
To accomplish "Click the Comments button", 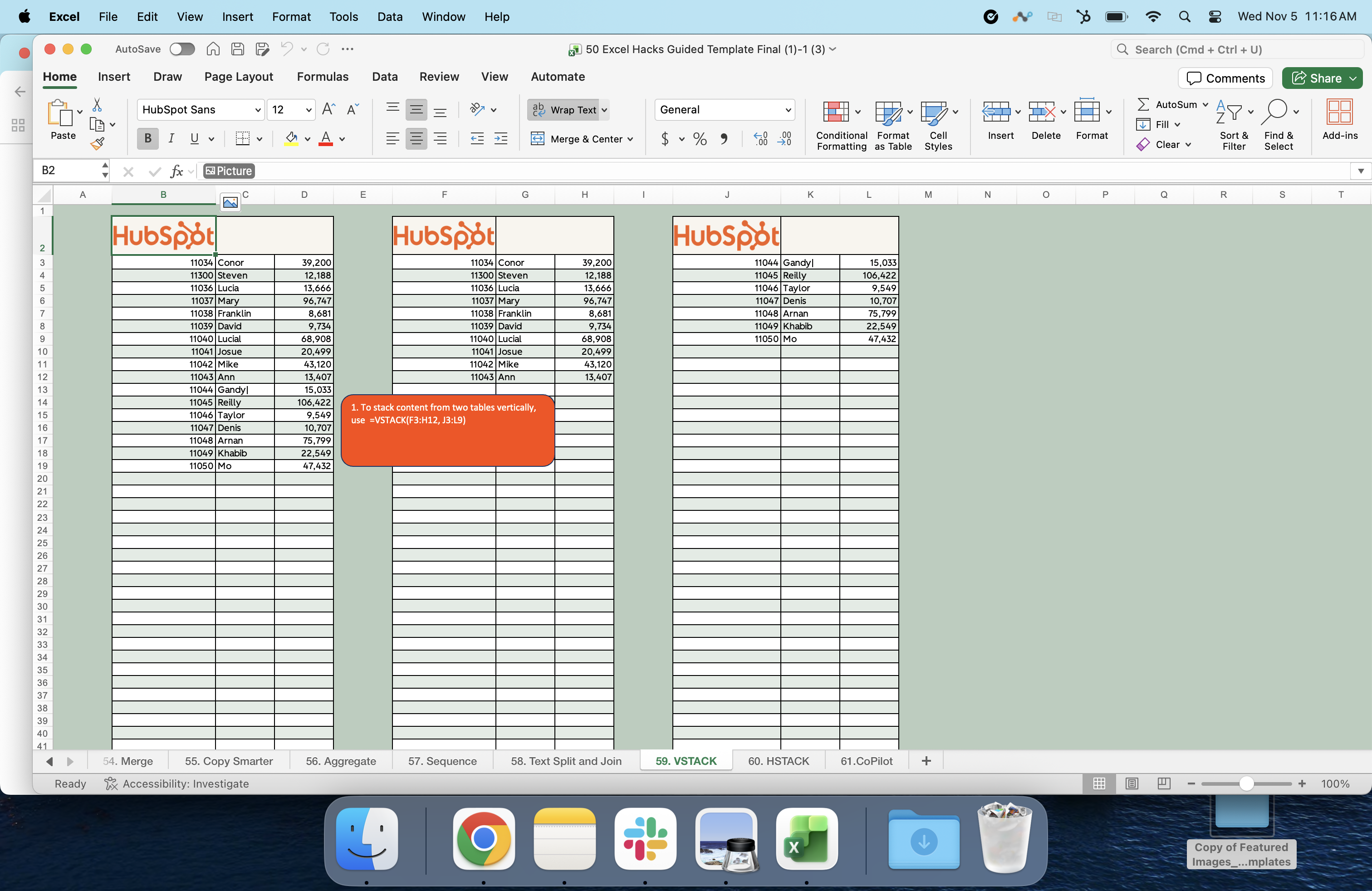I will tap(1225, 78).
